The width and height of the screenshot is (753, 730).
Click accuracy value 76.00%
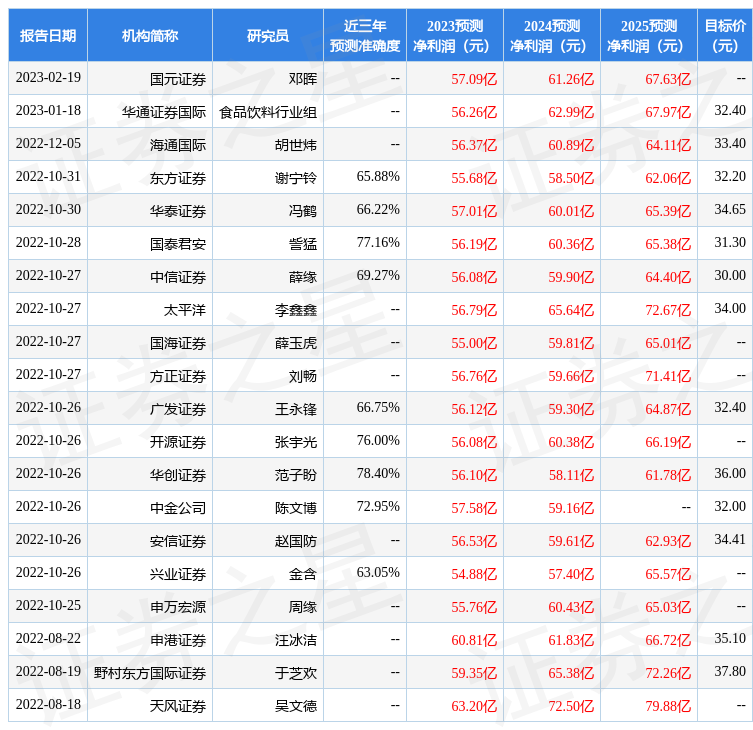pos(378,441)
